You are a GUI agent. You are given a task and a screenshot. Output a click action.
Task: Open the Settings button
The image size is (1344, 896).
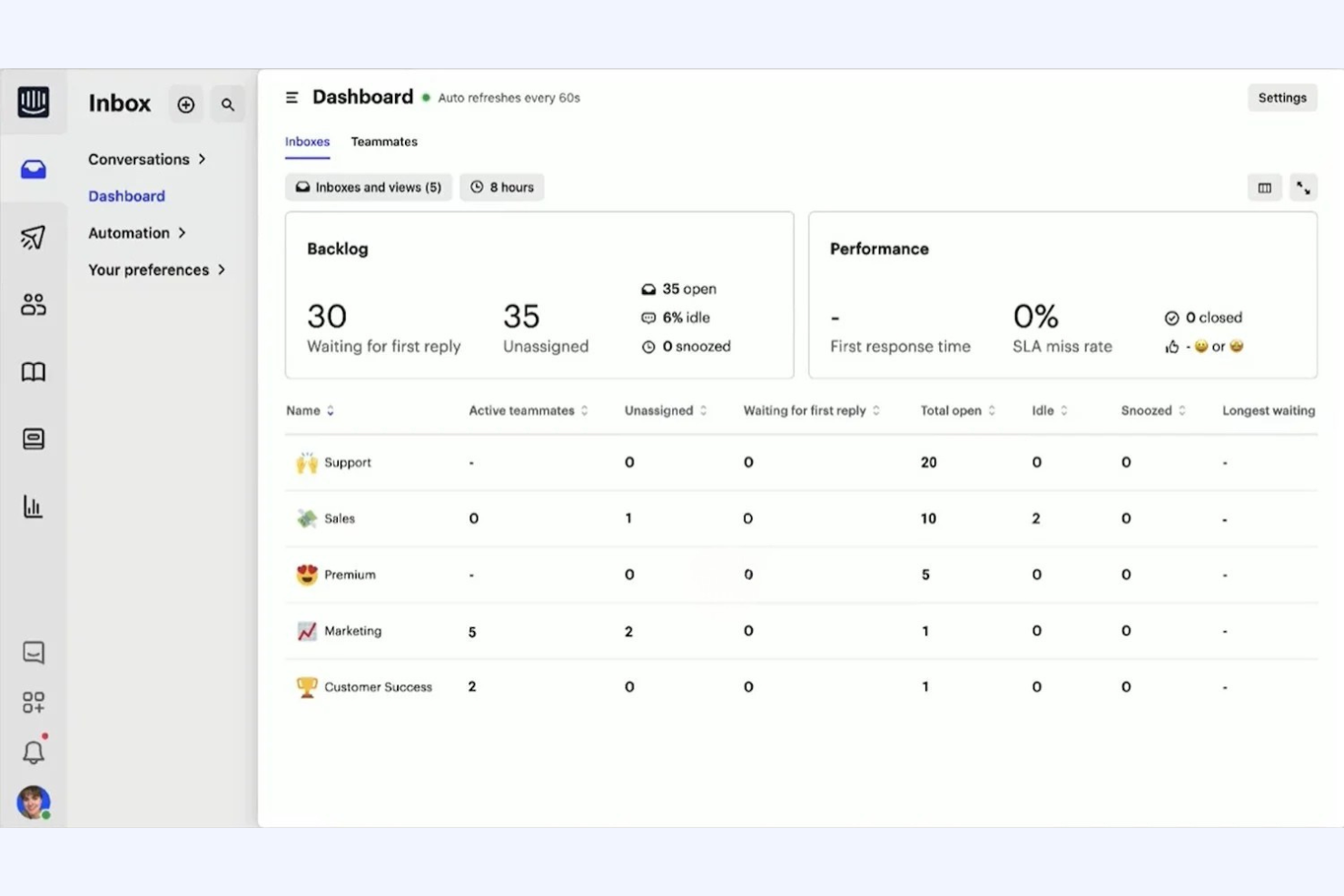pyautogui.click(x=1282, y=97)
